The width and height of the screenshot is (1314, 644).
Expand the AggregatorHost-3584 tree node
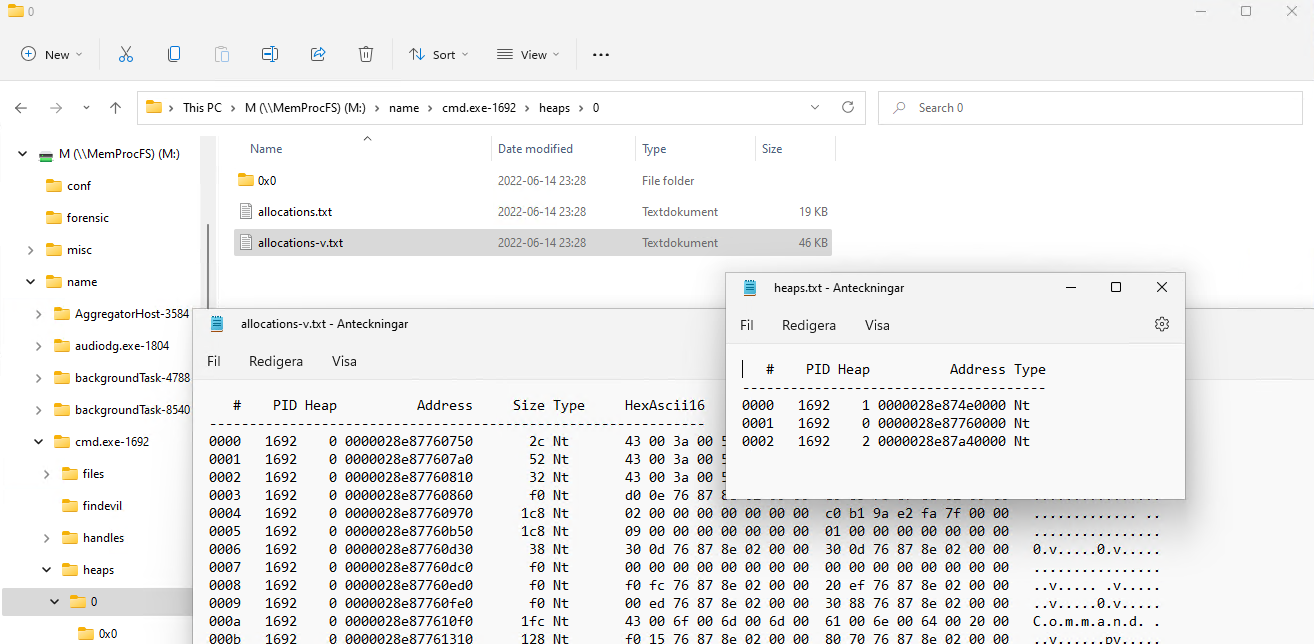pos(38,314)
